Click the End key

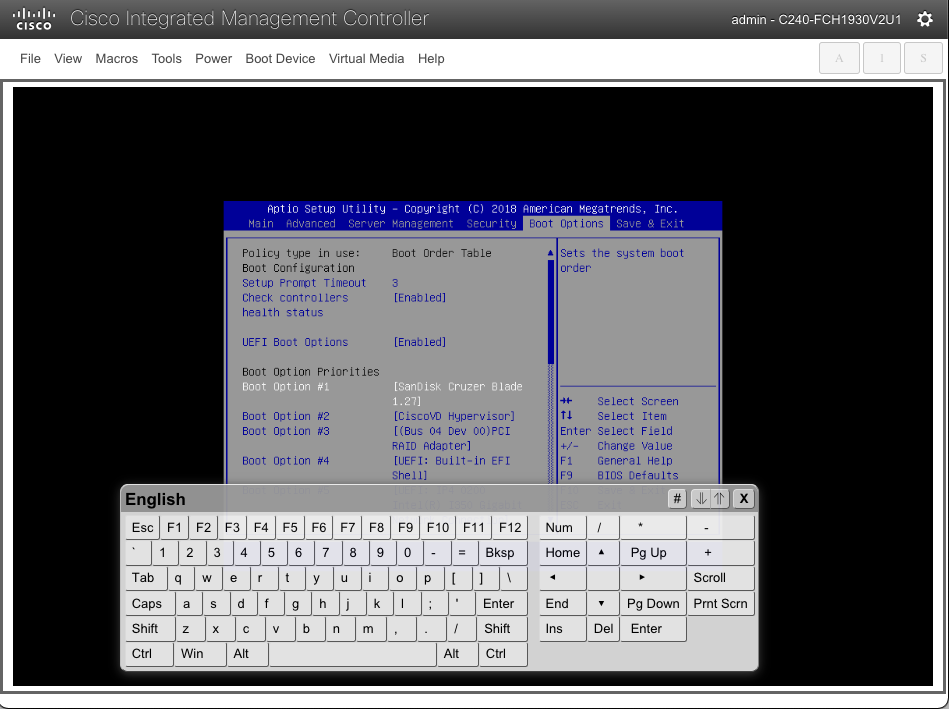[x=562, y=604]
